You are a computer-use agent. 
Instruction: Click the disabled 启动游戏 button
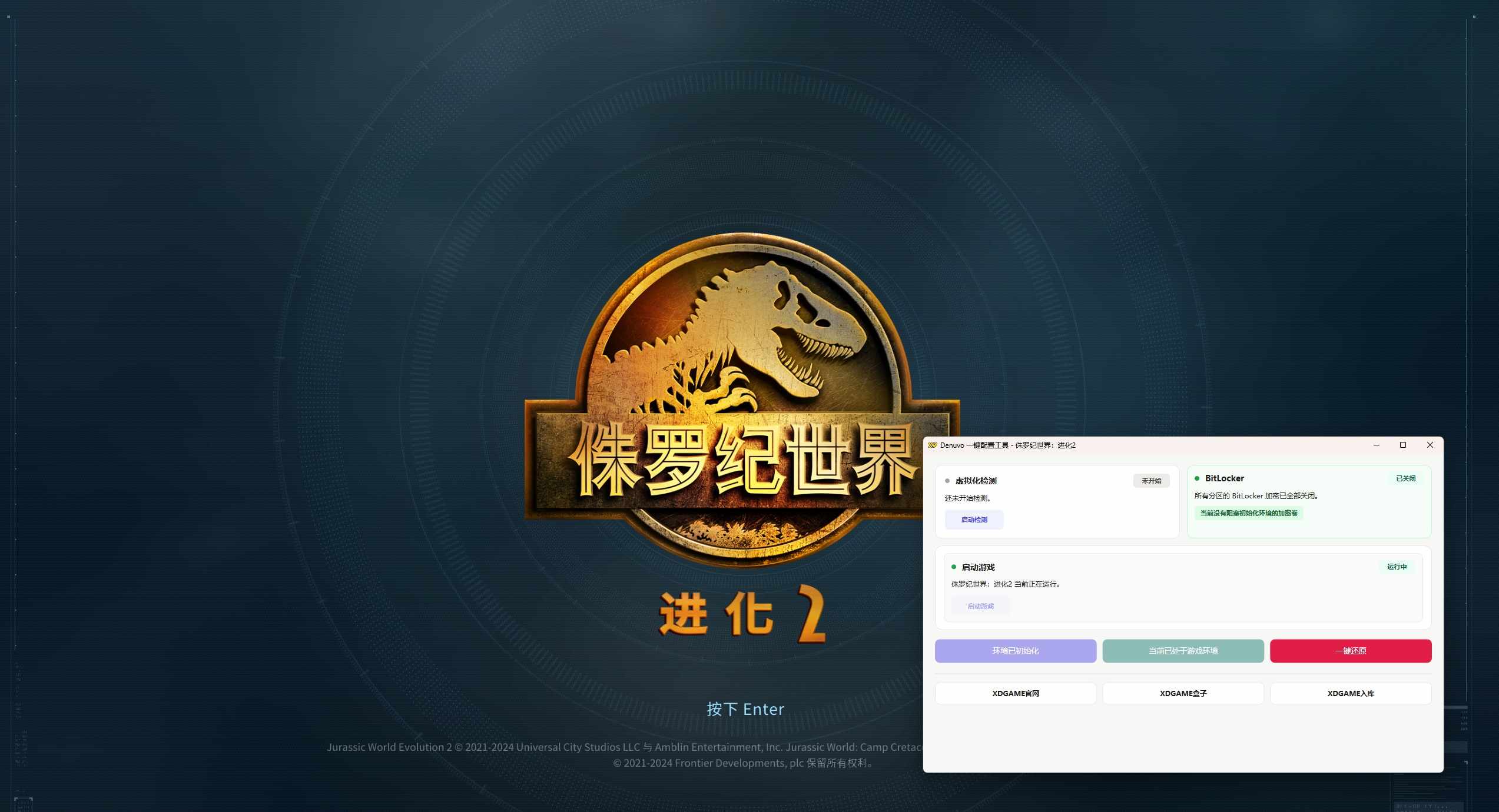pos(979,605)
